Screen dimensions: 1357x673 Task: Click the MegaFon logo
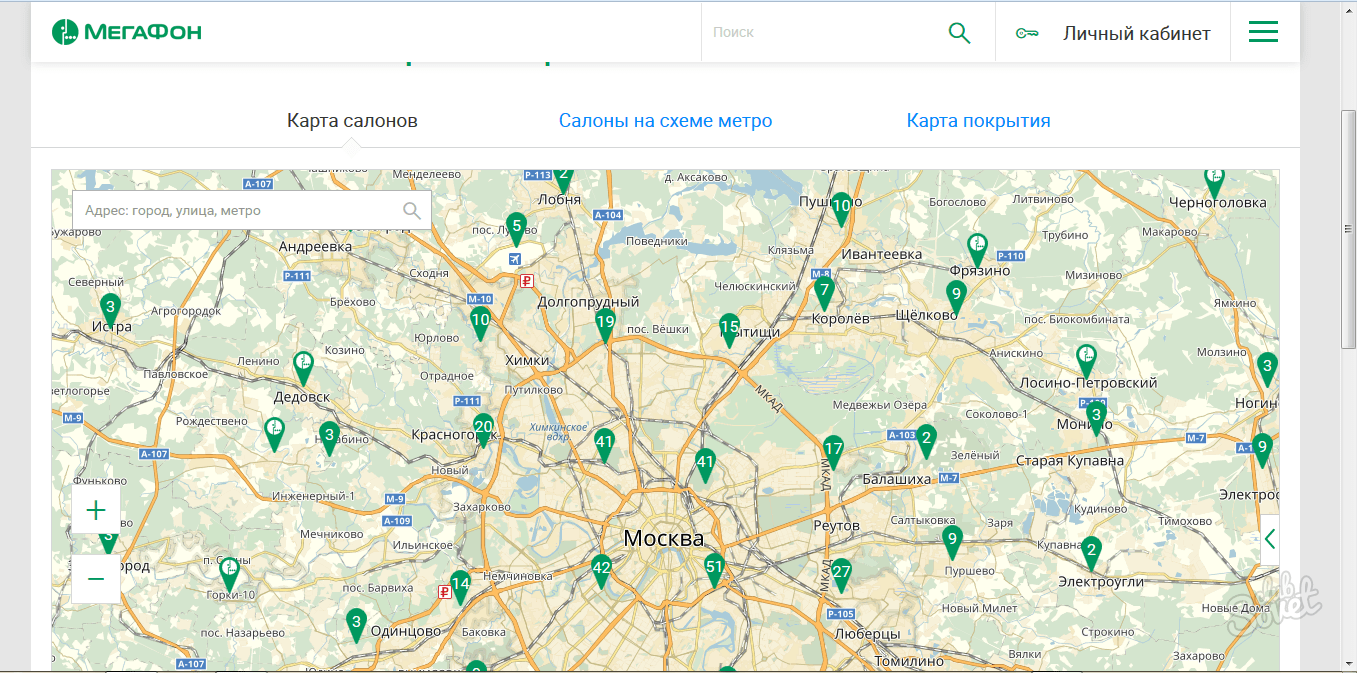(127, 32)
